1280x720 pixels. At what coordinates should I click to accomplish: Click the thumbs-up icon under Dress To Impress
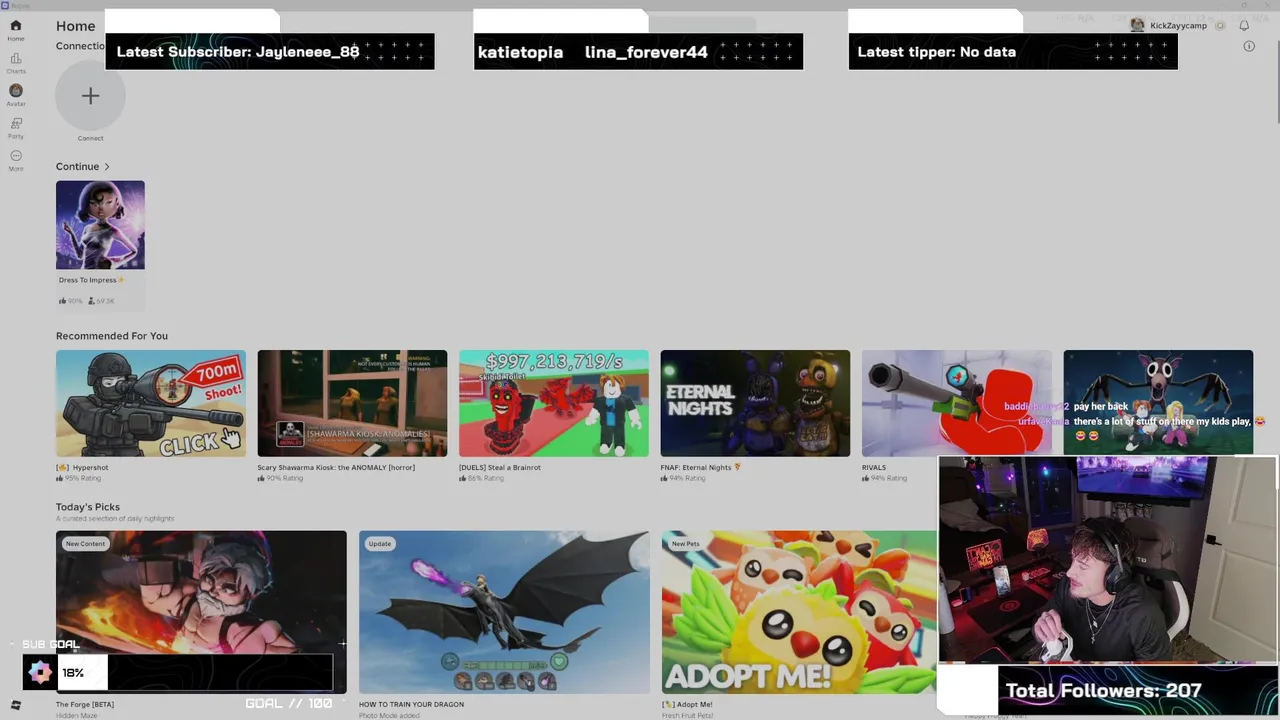(63, 300)
